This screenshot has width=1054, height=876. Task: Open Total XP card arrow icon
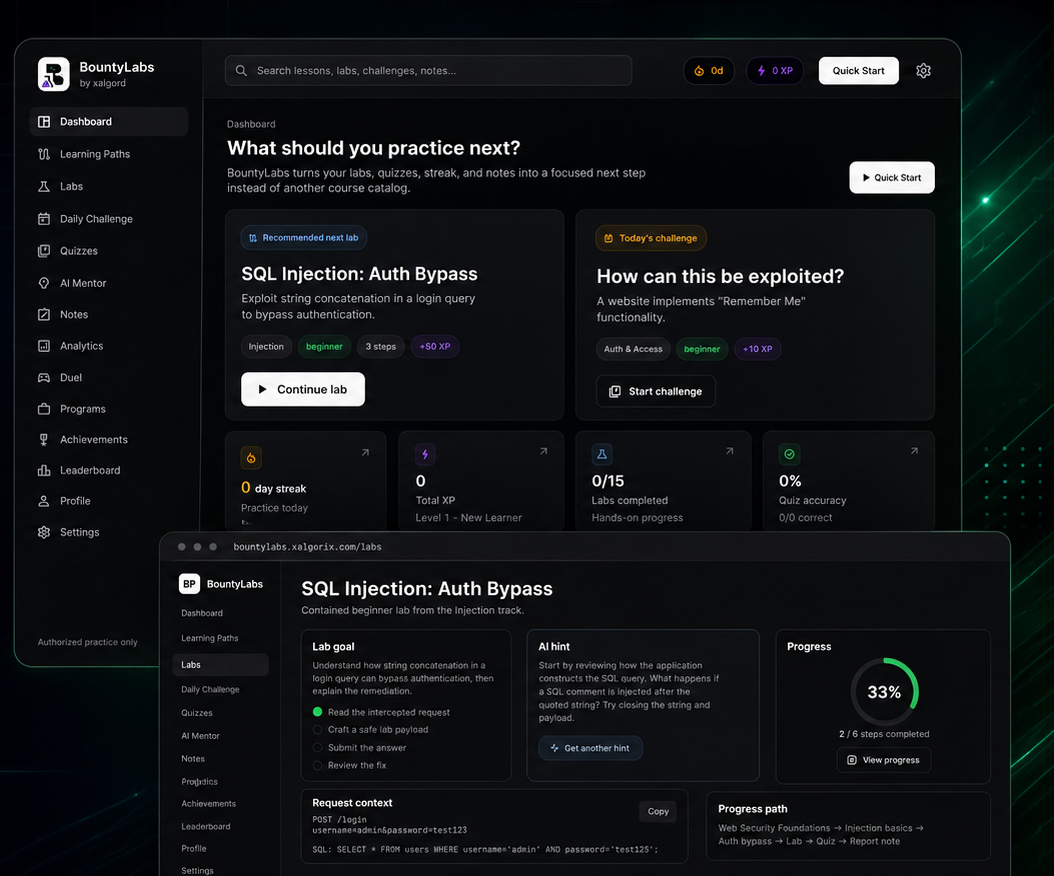pos(543,451)
